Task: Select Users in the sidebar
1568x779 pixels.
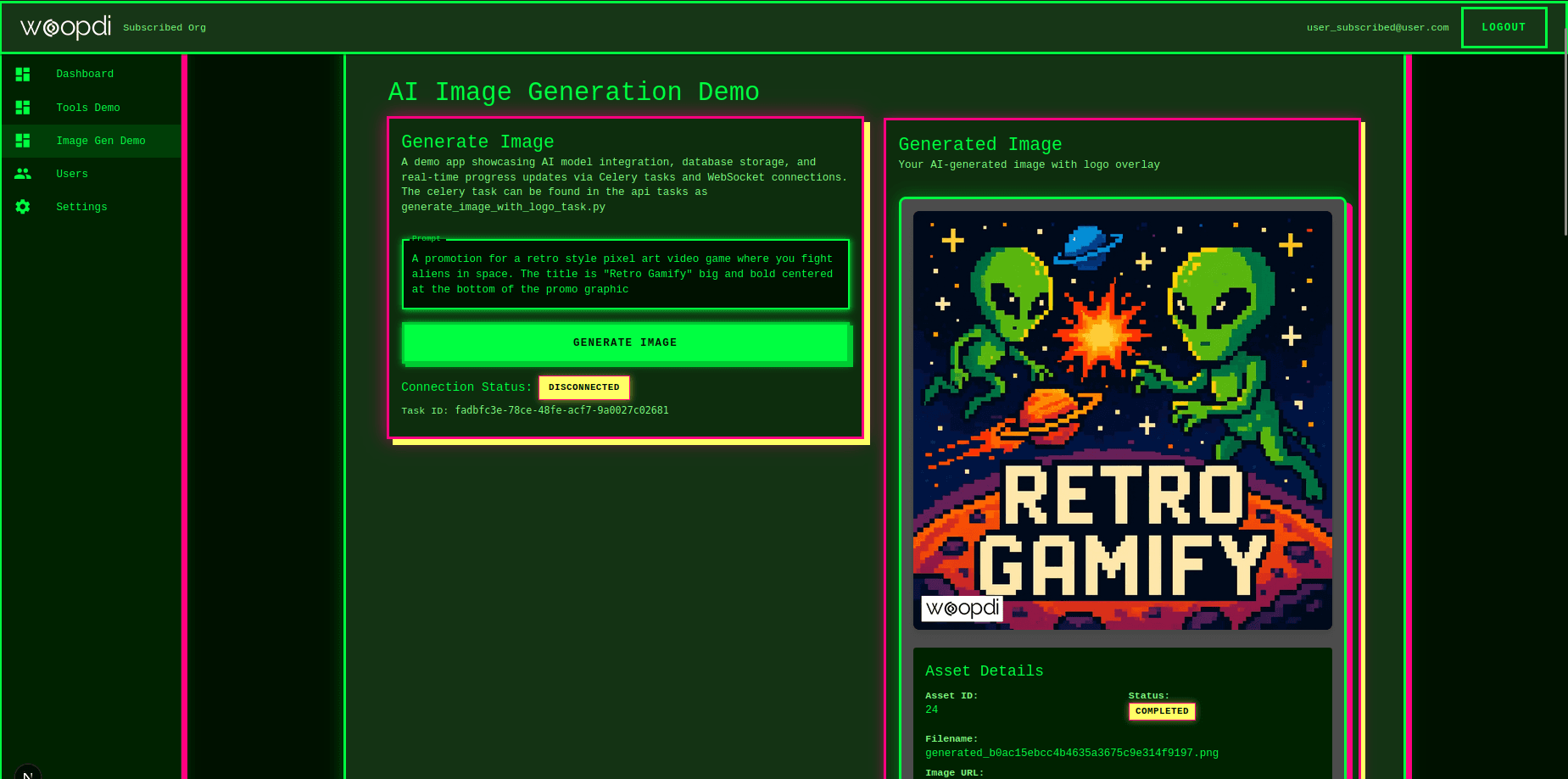Action: 72,174
